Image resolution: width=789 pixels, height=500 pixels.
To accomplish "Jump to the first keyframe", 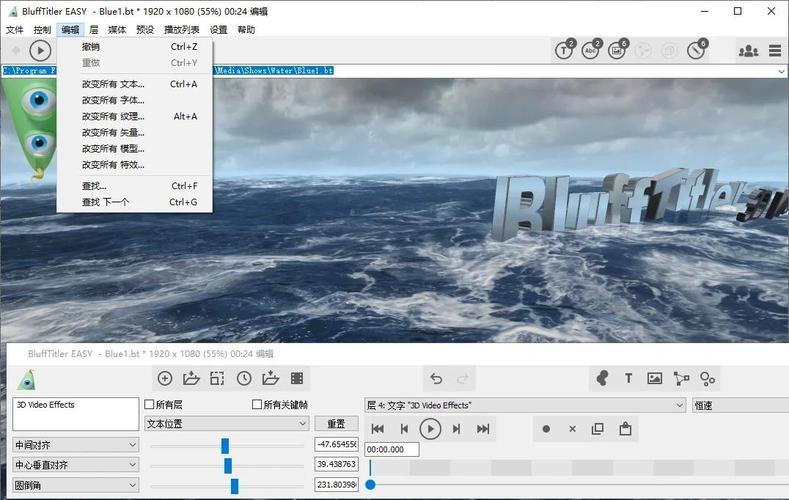I will pyautogui.click(x=377, y=429).
